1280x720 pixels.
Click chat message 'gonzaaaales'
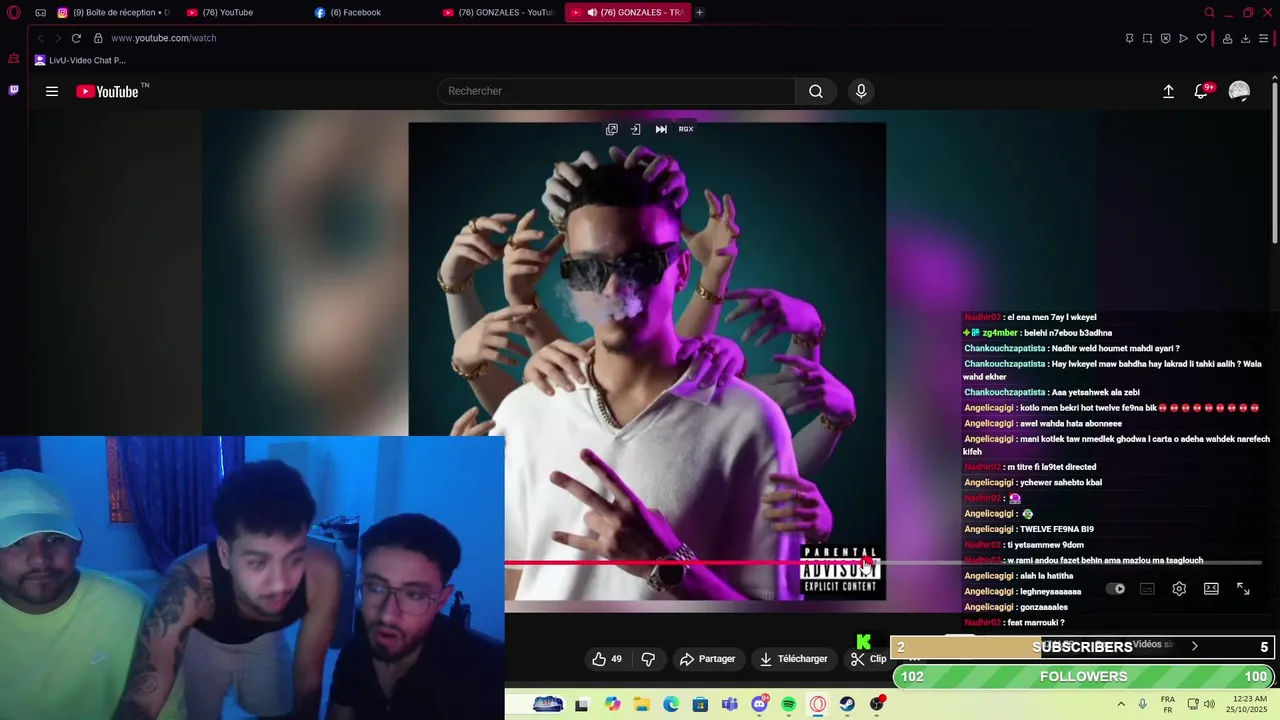pos(1043,607)
